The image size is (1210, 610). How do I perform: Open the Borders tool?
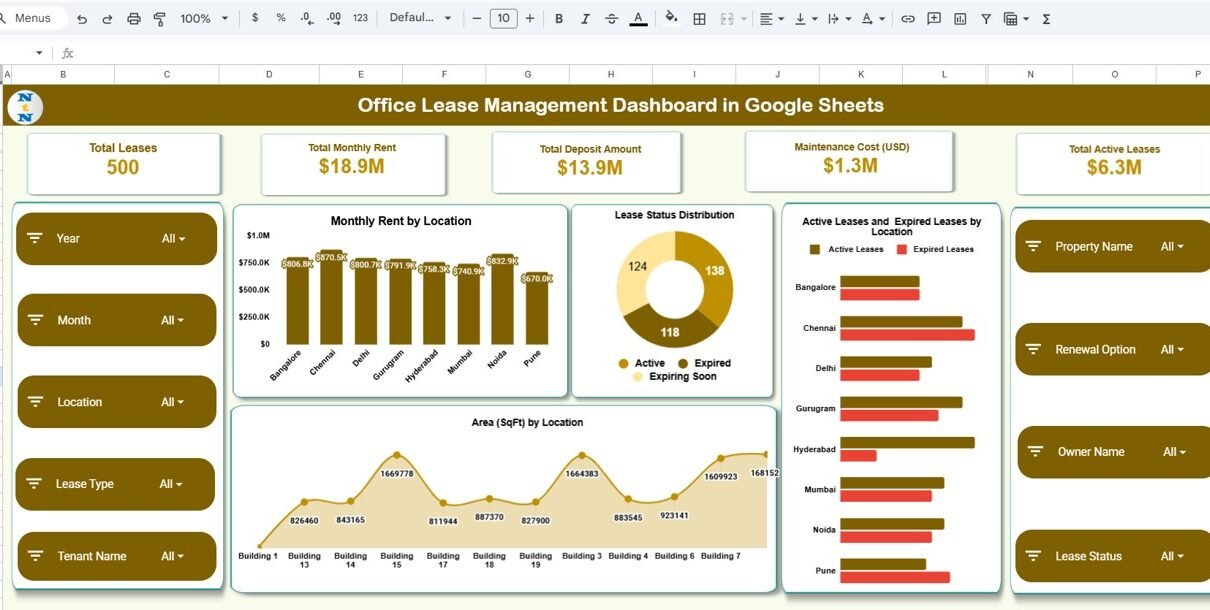(x=699, y=18)
